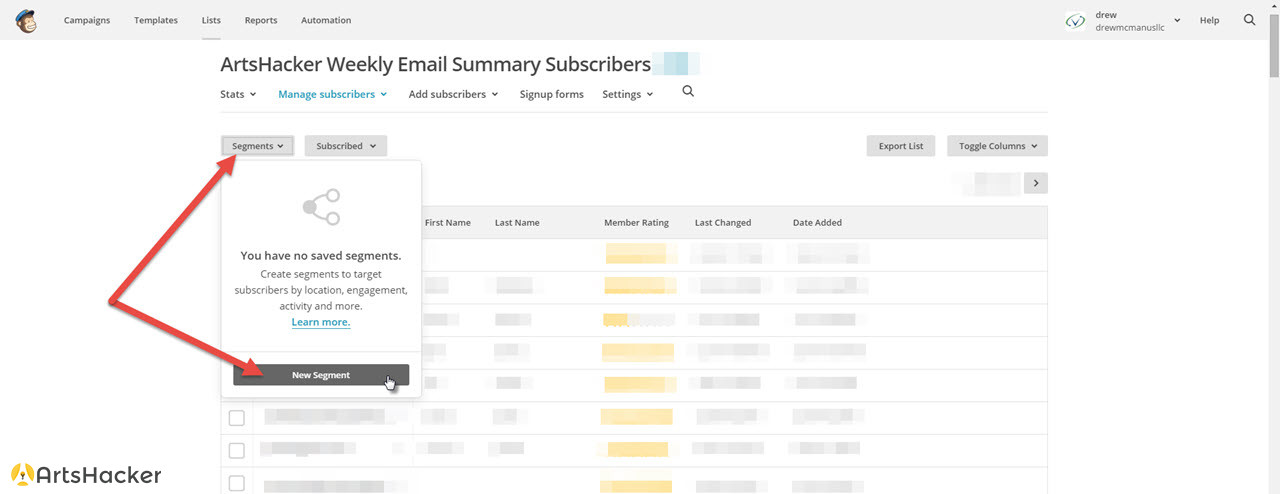This screenshot has height=494, width=1280.
Task: Open the Help link
Action: coord(1209,20)
